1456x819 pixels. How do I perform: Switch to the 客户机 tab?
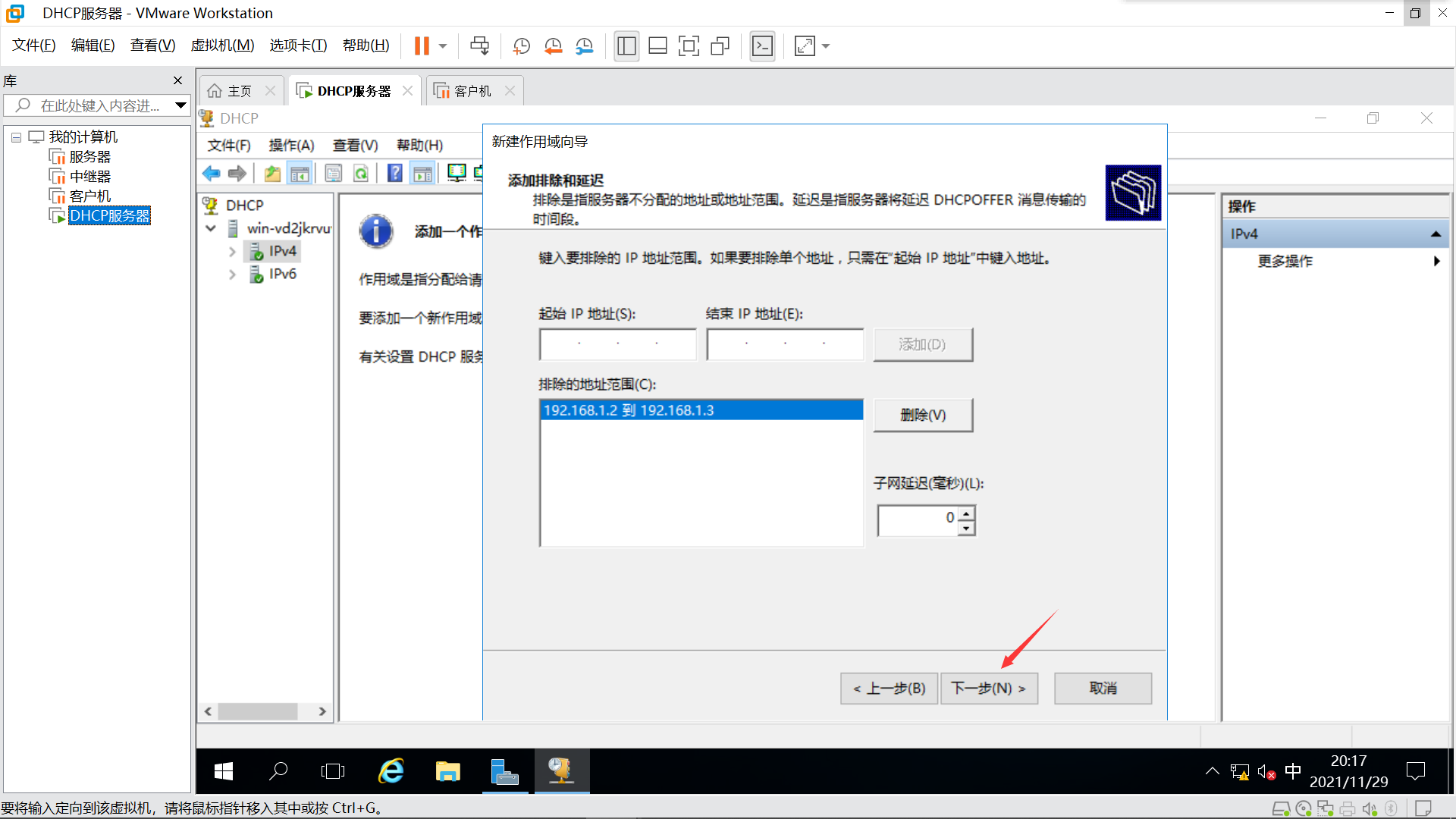pos(472,91)
